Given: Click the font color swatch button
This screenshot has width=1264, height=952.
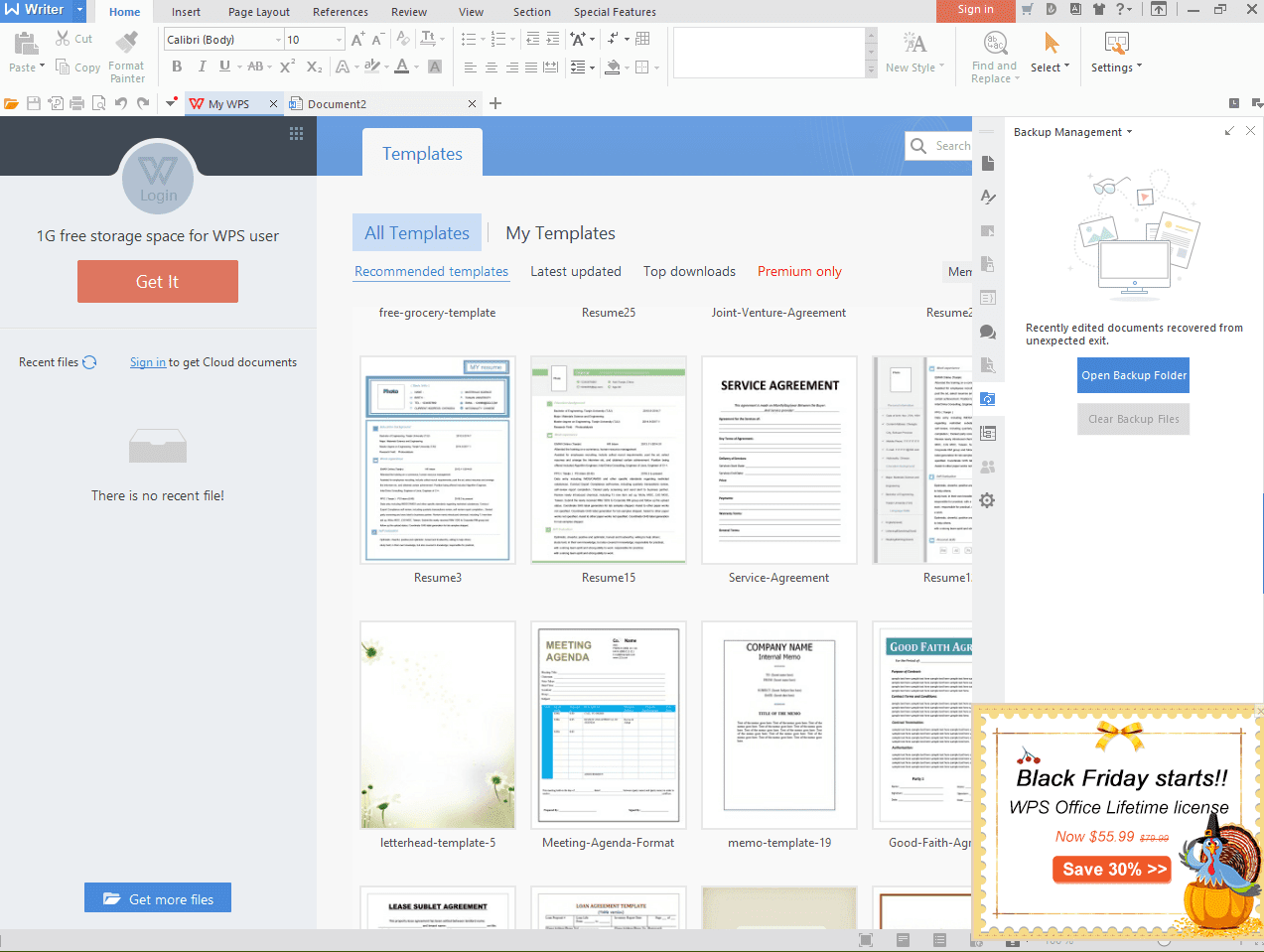Looking at the screenshot, I should [x=402, y=67].
